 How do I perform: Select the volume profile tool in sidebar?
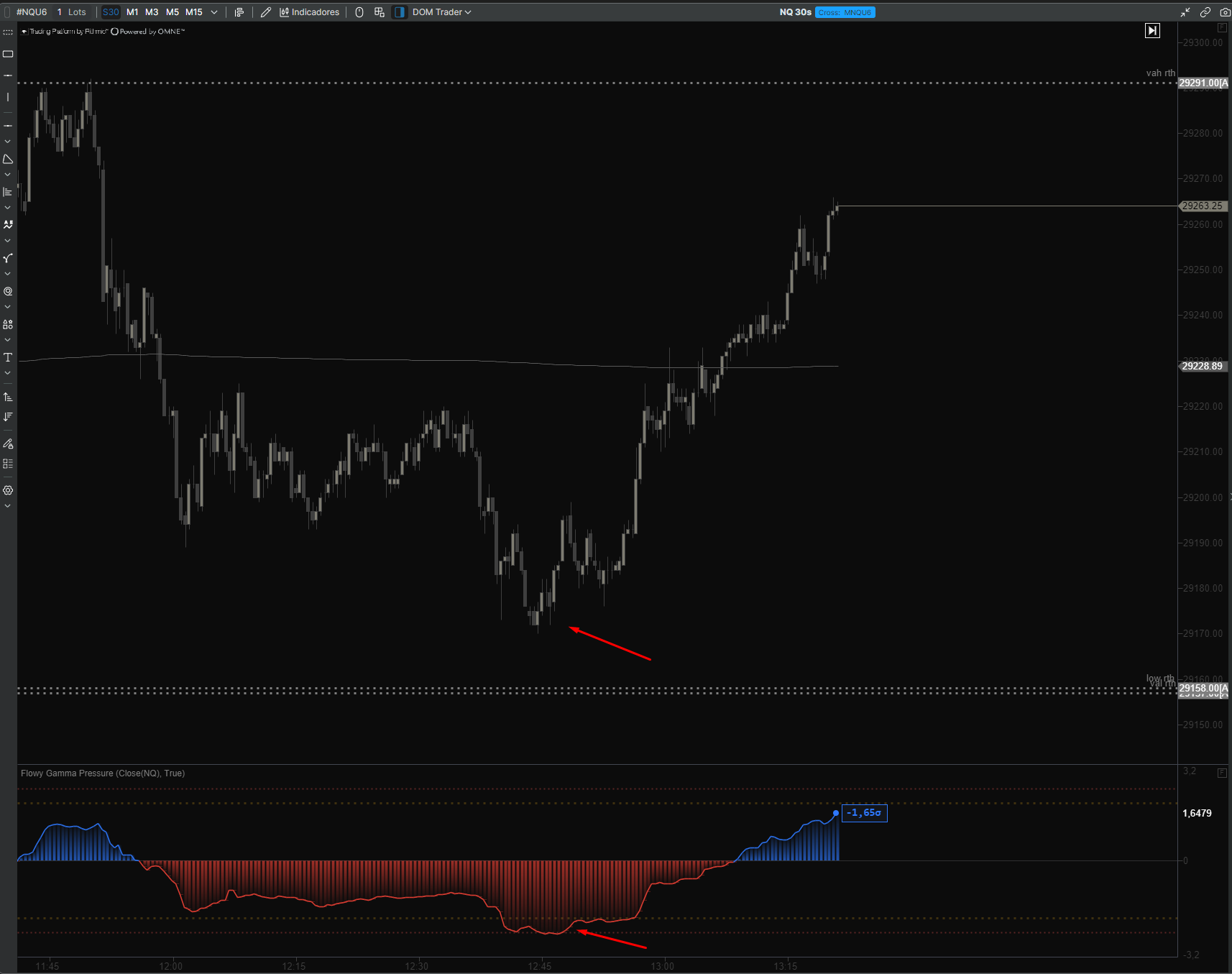tap(8, 192)
